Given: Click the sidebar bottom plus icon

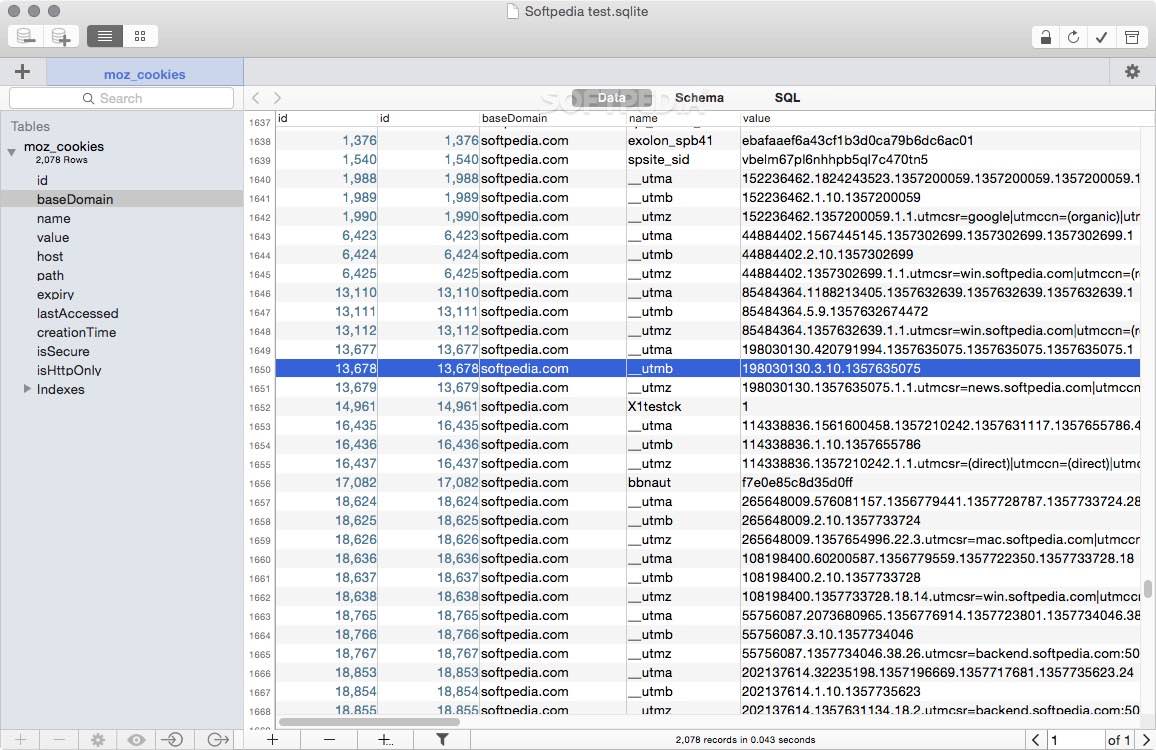Looking at the screenshot, I should (x=20, y=740).
